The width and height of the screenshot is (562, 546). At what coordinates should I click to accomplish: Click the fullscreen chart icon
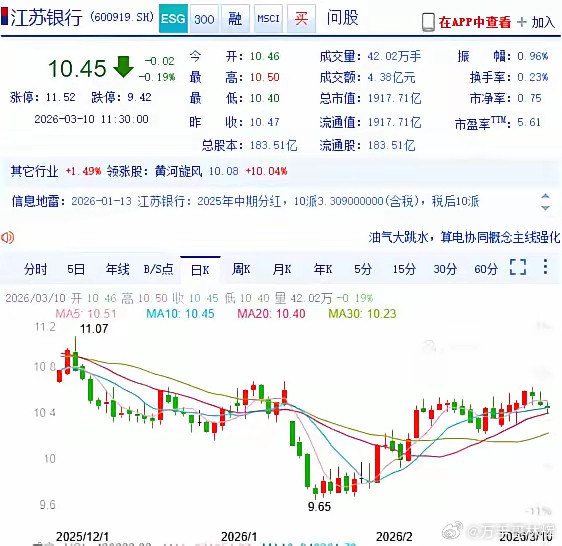coord(518,267)
